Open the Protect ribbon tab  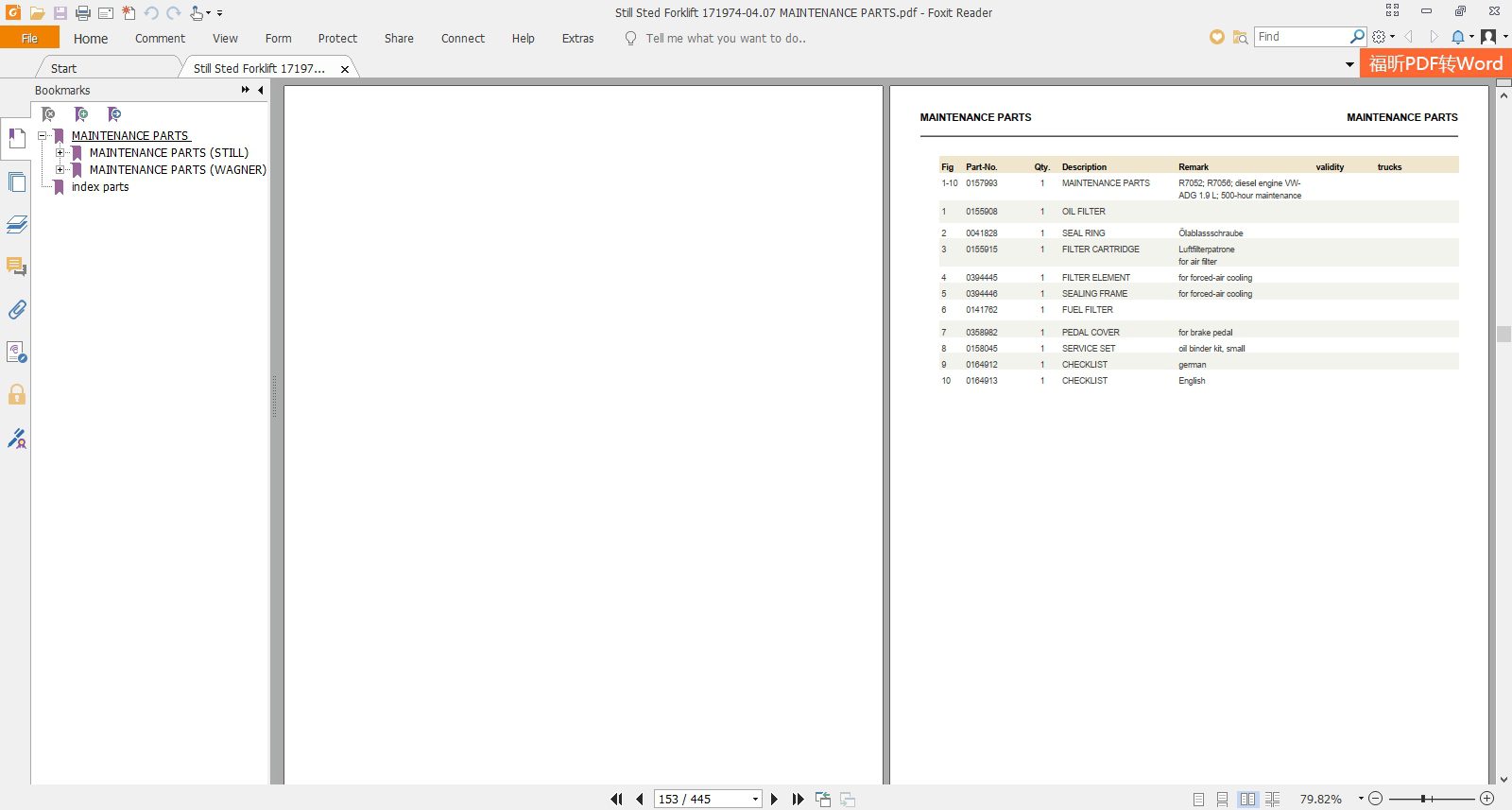tap(337, 39)
